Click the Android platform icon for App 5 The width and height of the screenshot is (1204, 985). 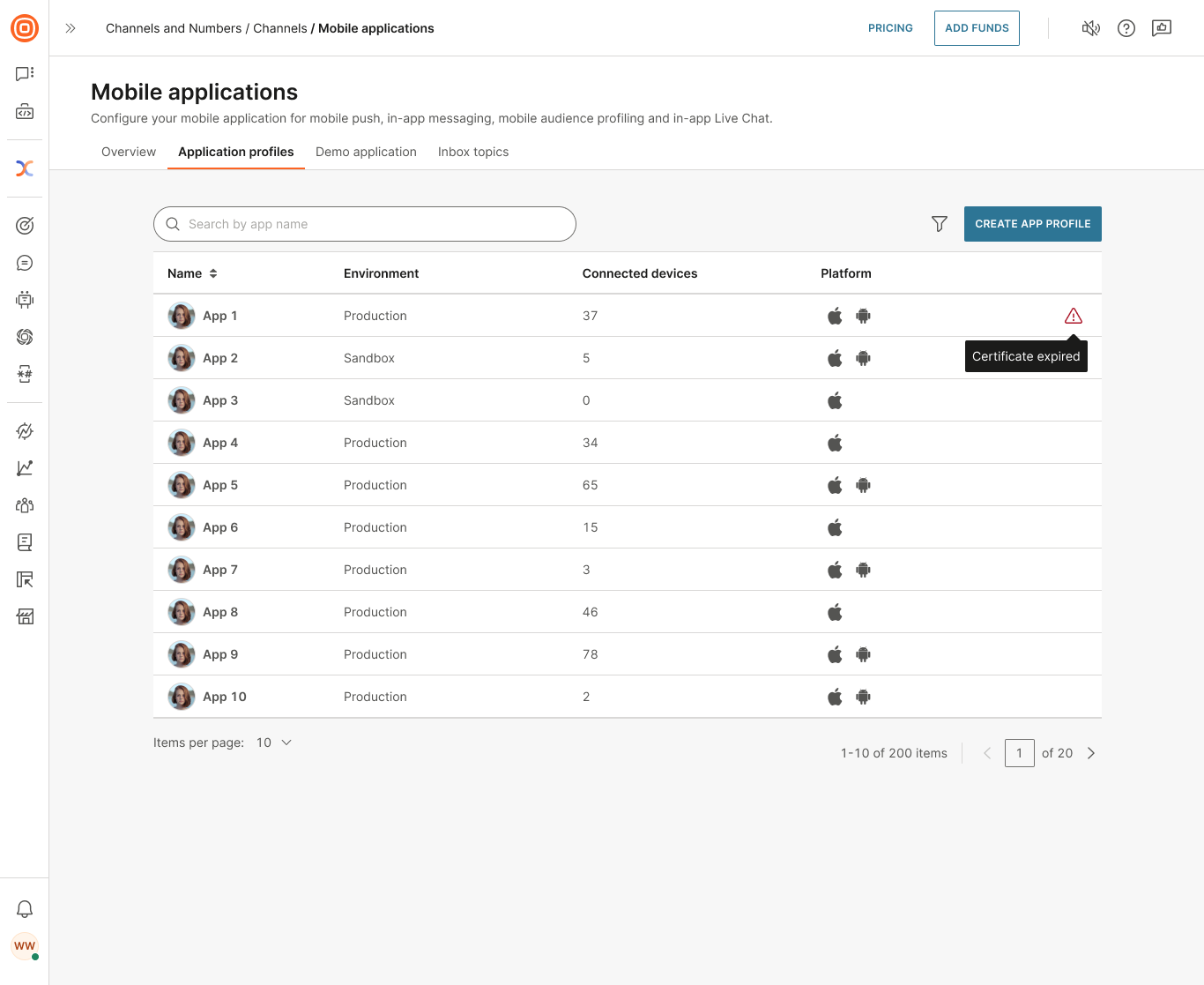pos(863,484)
